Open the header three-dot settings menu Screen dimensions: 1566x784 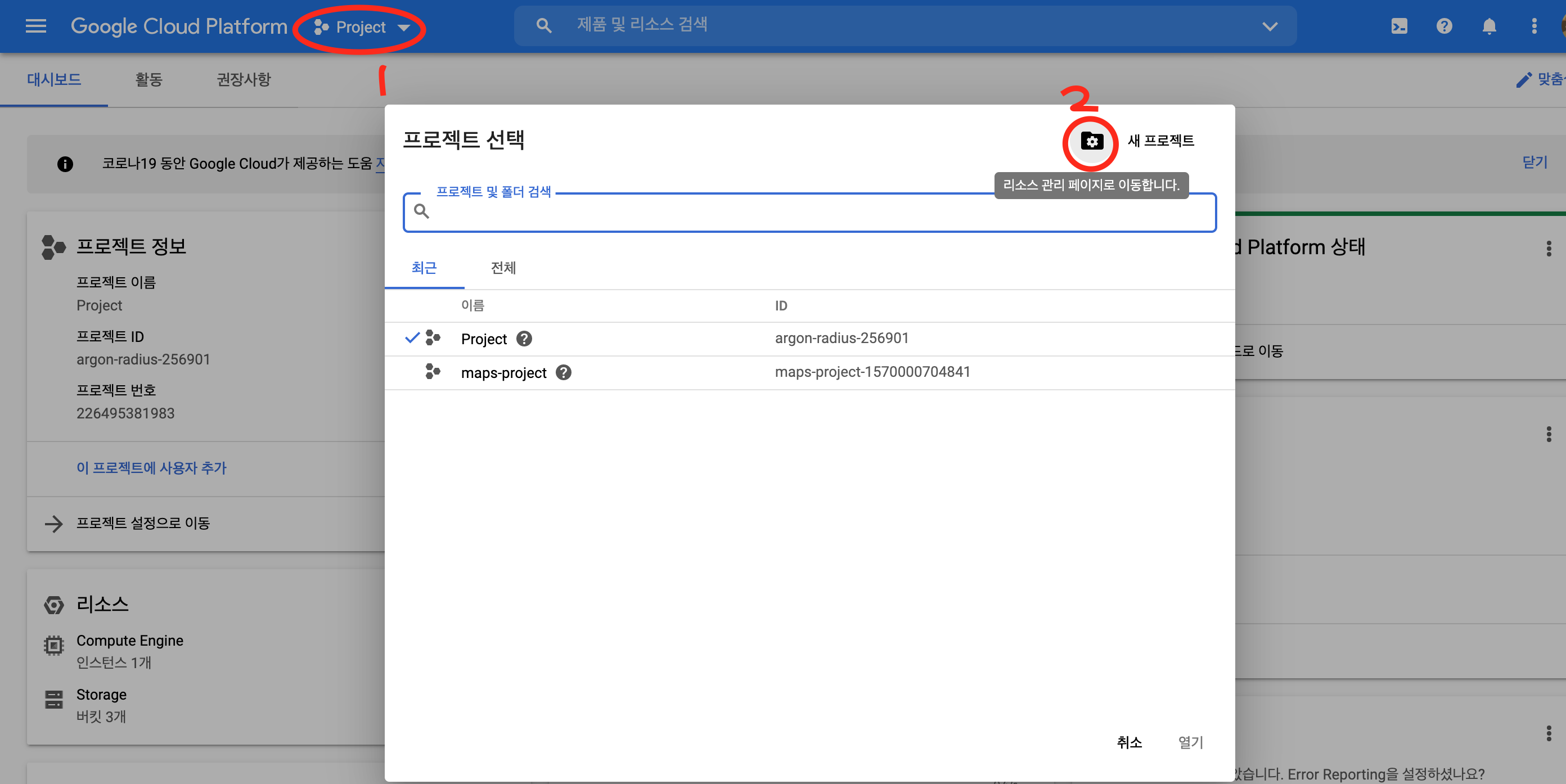click(1534, 26)
